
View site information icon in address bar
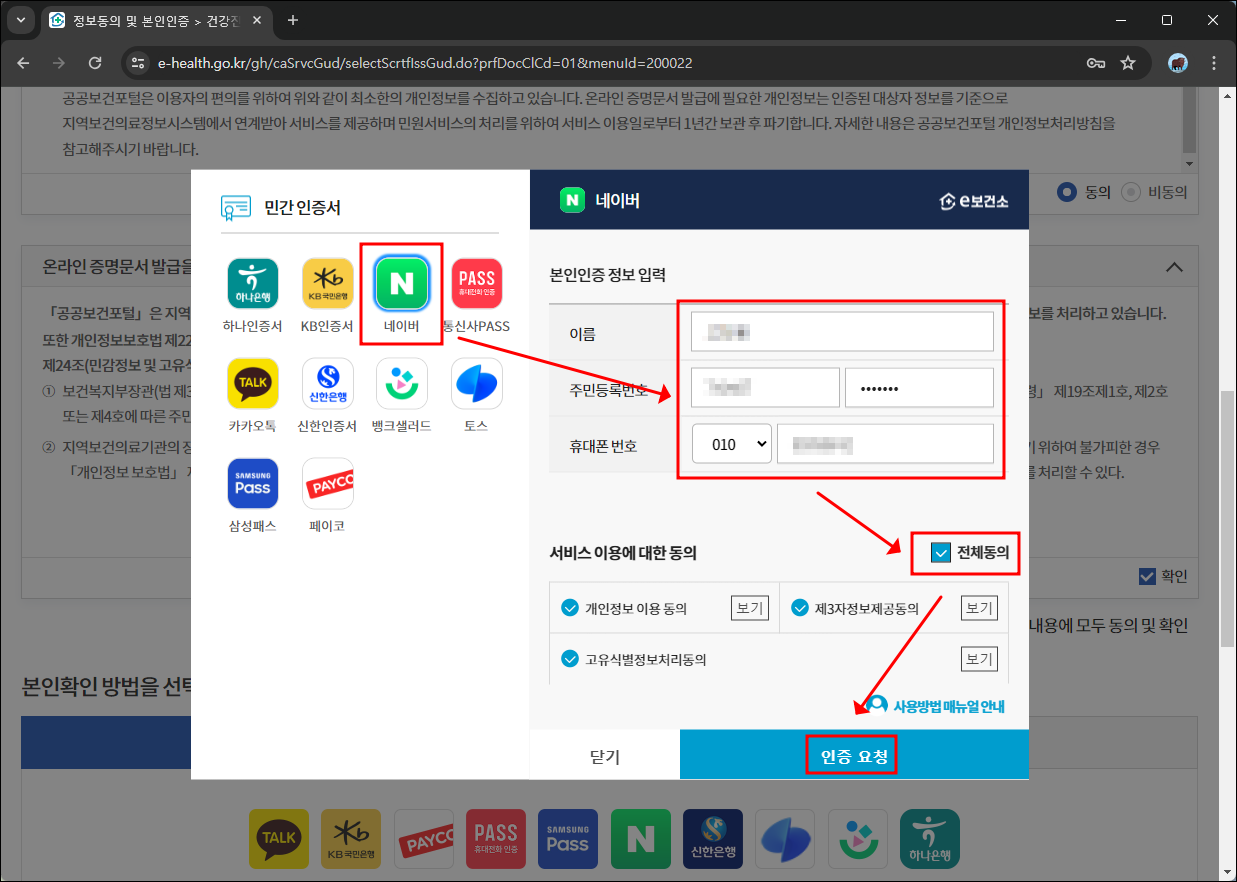click(139, 63)
